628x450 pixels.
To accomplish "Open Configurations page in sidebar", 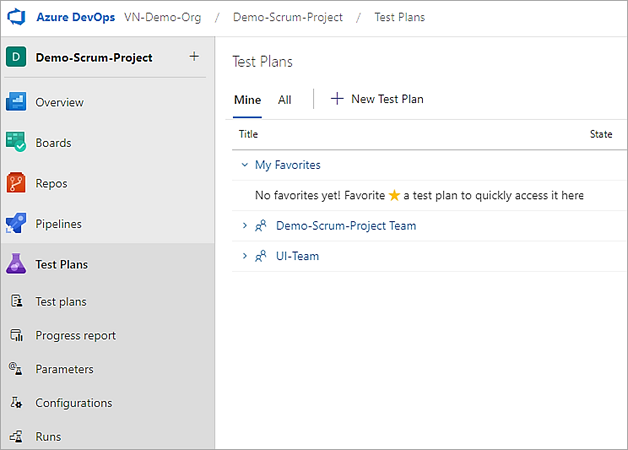I will [73, 403].
